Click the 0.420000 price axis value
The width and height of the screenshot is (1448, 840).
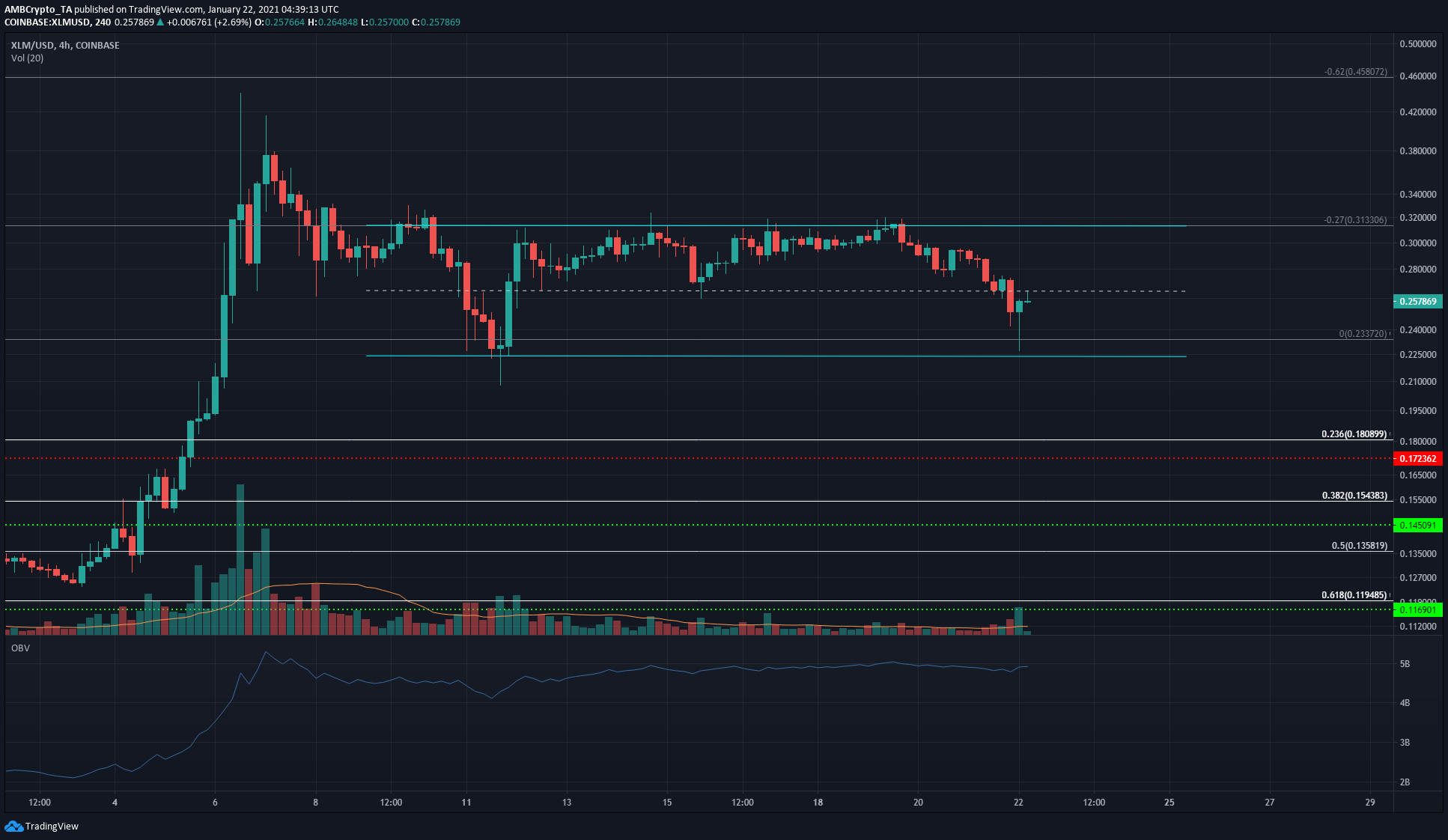pos(1418,112)
